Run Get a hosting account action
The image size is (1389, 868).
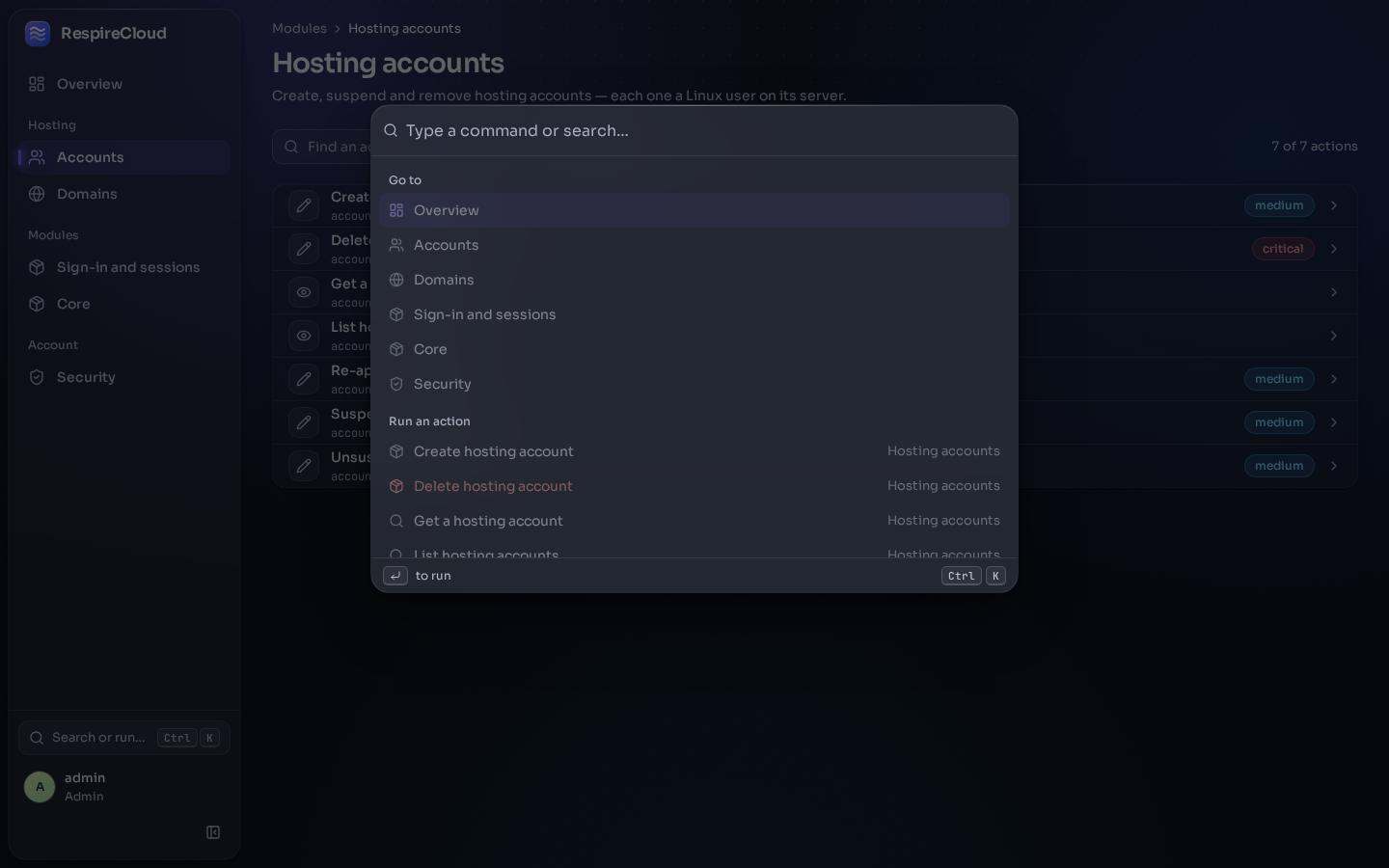[x=694, y=521]
